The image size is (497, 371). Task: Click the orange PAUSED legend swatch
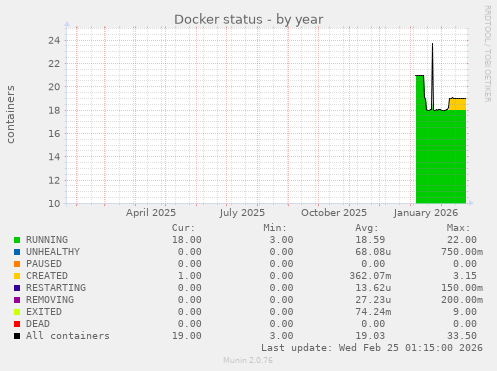coord(17,264)
